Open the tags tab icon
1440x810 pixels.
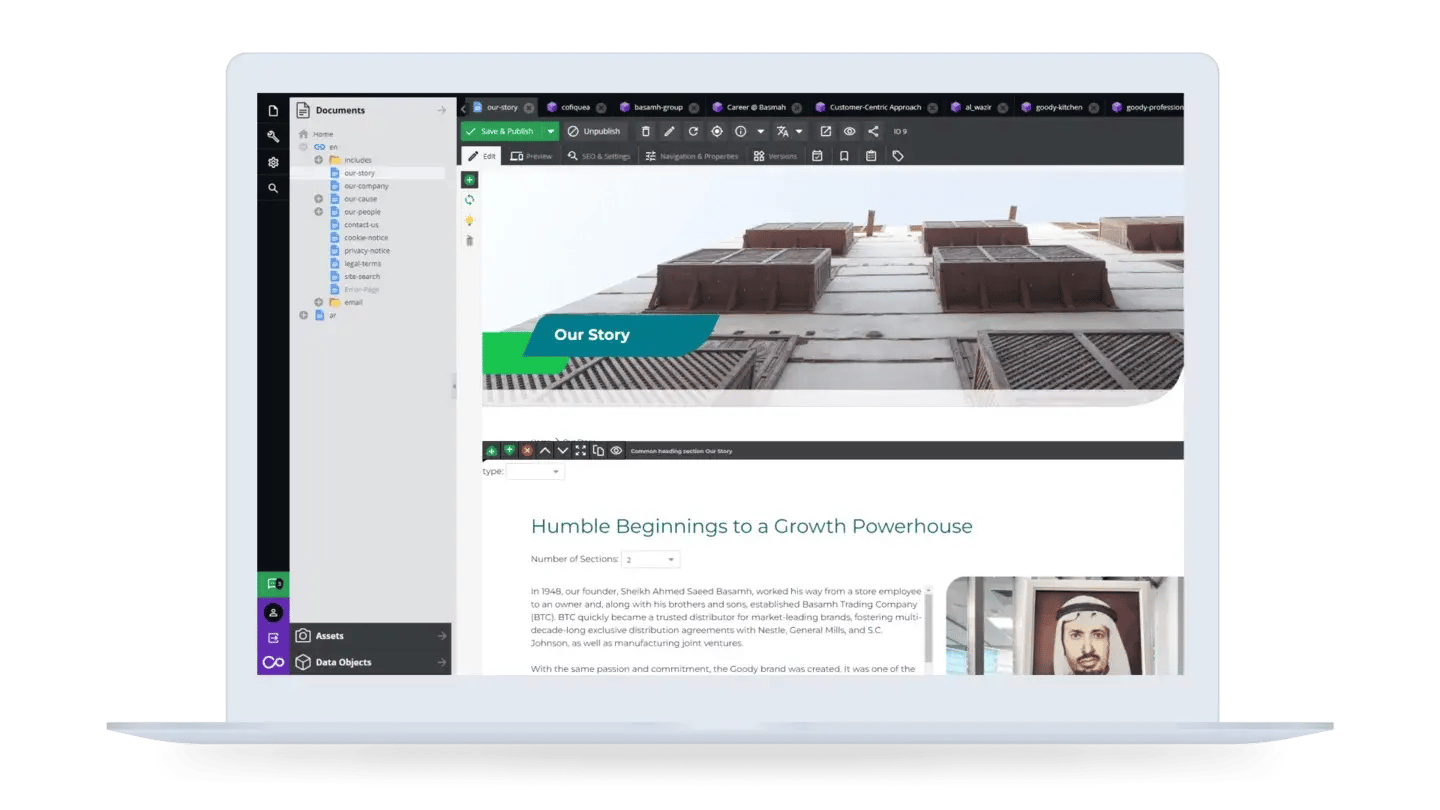(x=898, y=156)
